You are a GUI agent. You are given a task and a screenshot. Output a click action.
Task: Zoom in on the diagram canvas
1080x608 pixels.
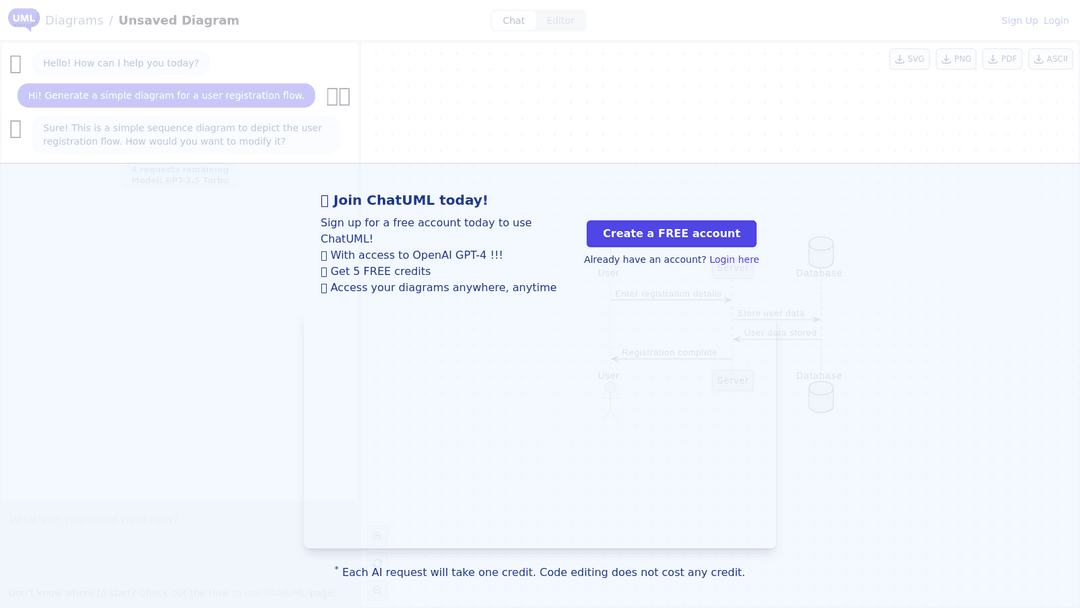(x=377, y=536)
